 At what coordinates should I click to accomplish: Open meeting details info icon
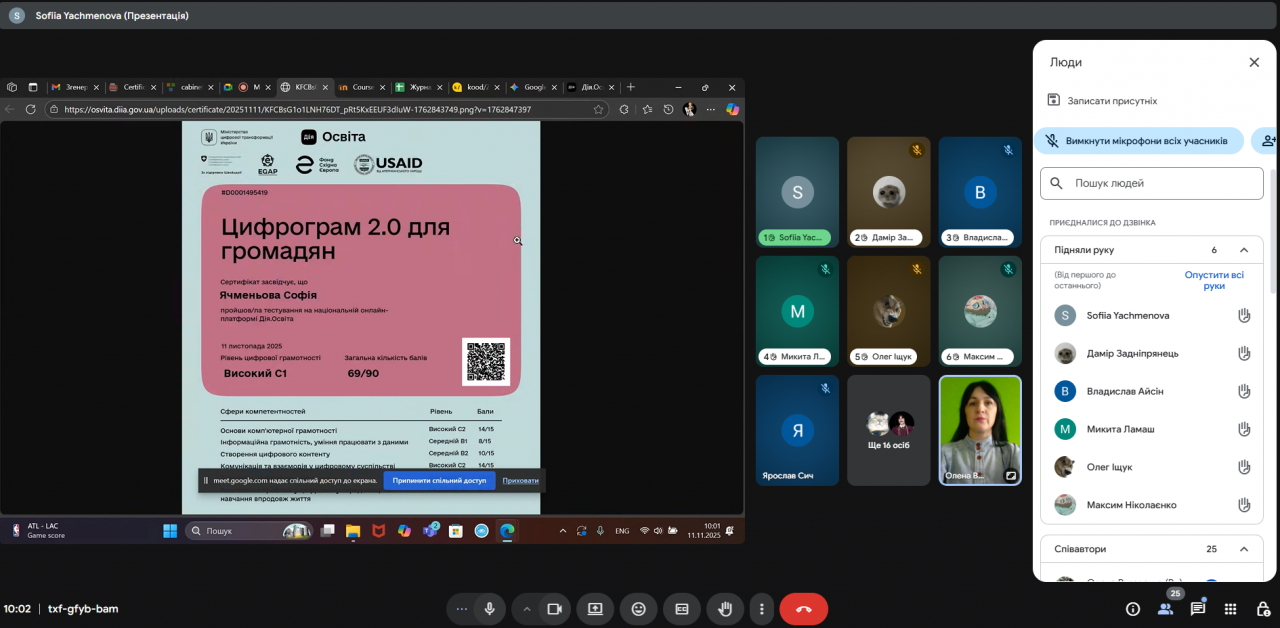click(1133, 608)
